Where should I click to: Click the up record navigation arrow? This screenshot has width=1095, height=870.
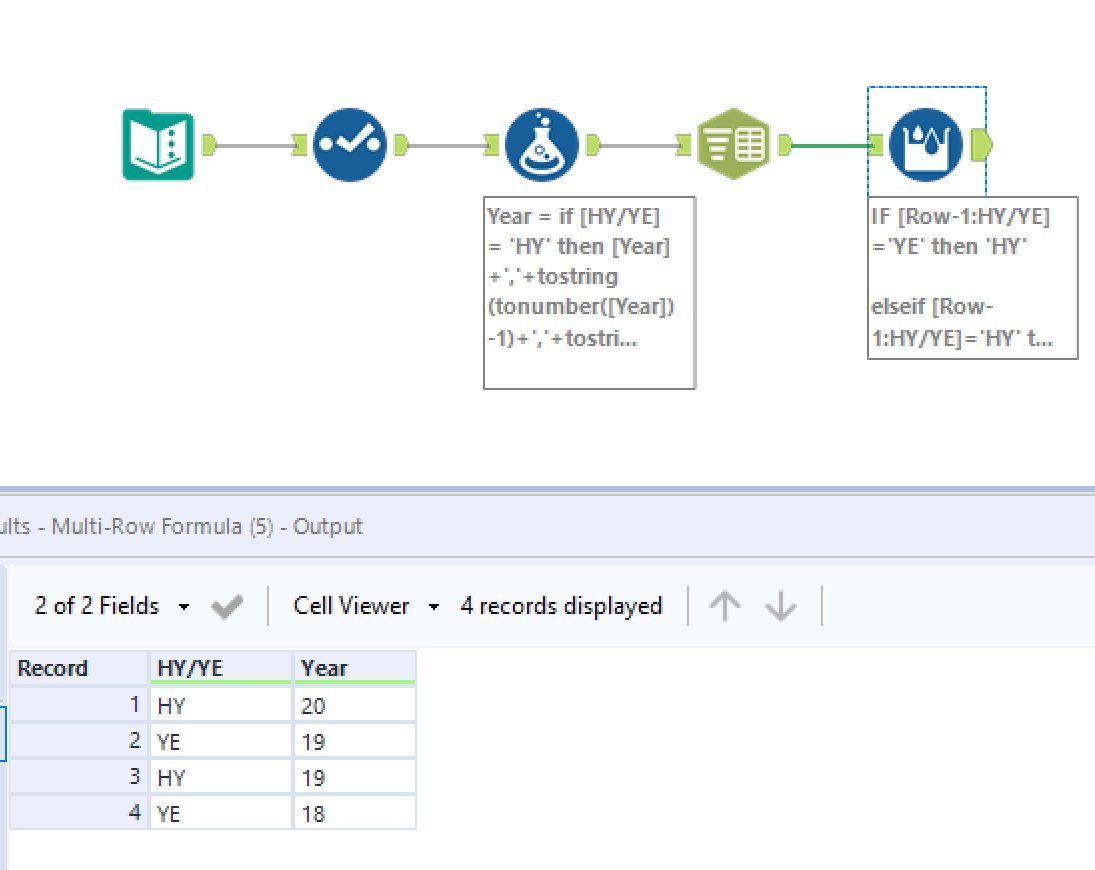[x=724, y=605]
